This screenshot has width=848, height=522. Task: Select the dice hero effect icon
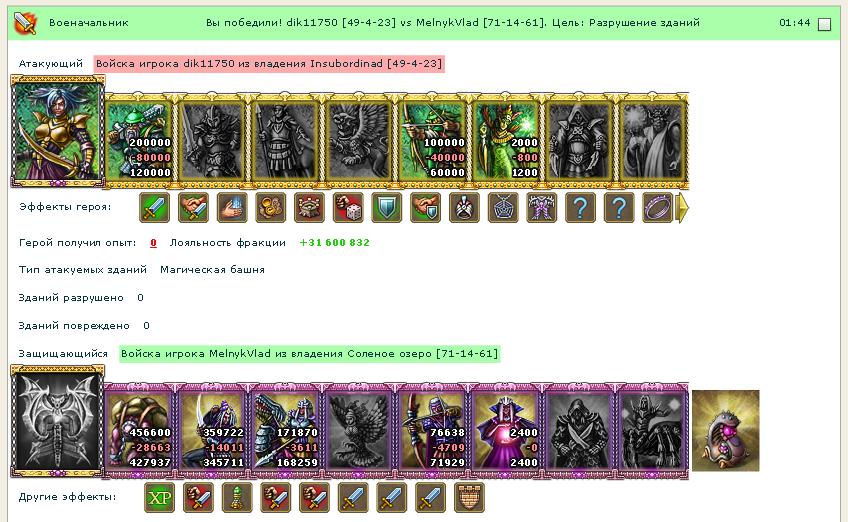[x=348, y=208]
